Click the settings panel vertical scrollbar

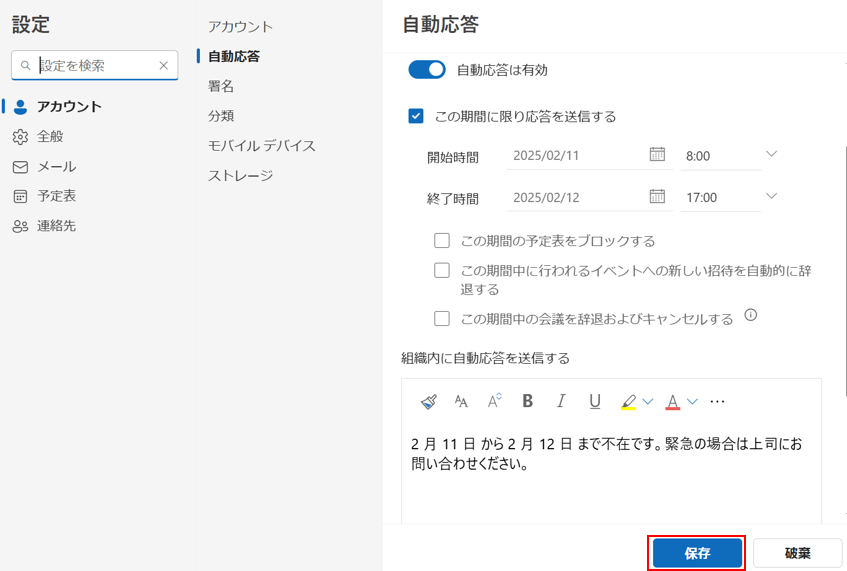point(844,270)
